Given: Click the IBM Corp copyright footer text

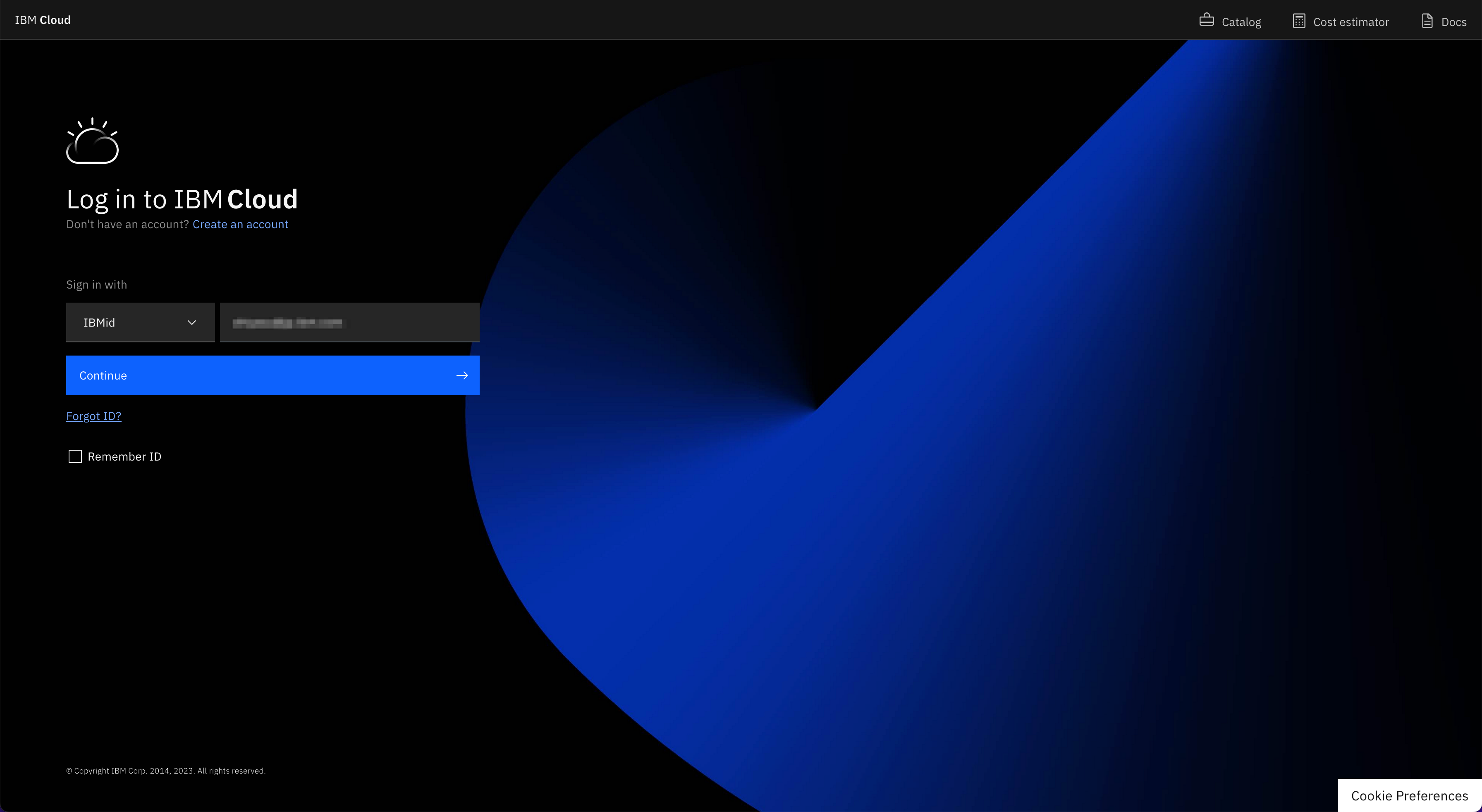Looking at the screenshot, I should coord(166,771).
